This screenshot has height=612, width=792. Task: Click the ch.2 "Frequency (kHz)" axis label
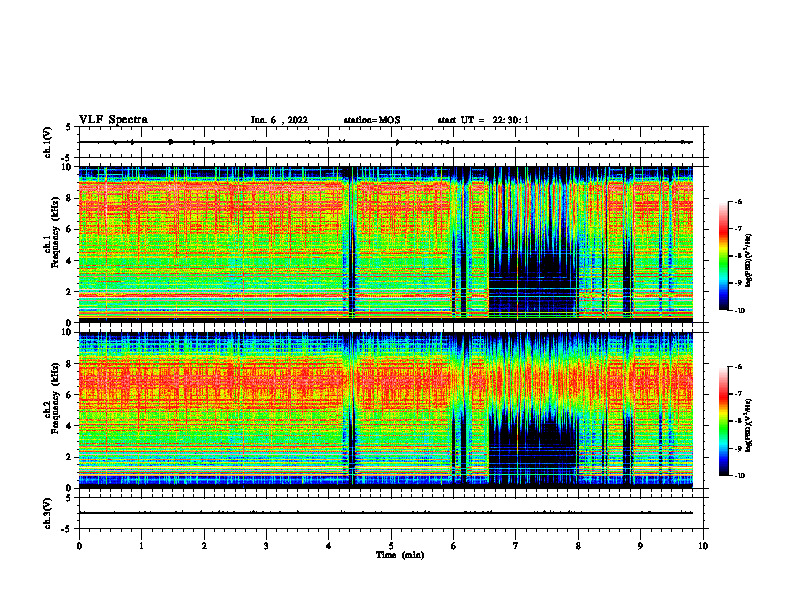[x=56, y=397]
